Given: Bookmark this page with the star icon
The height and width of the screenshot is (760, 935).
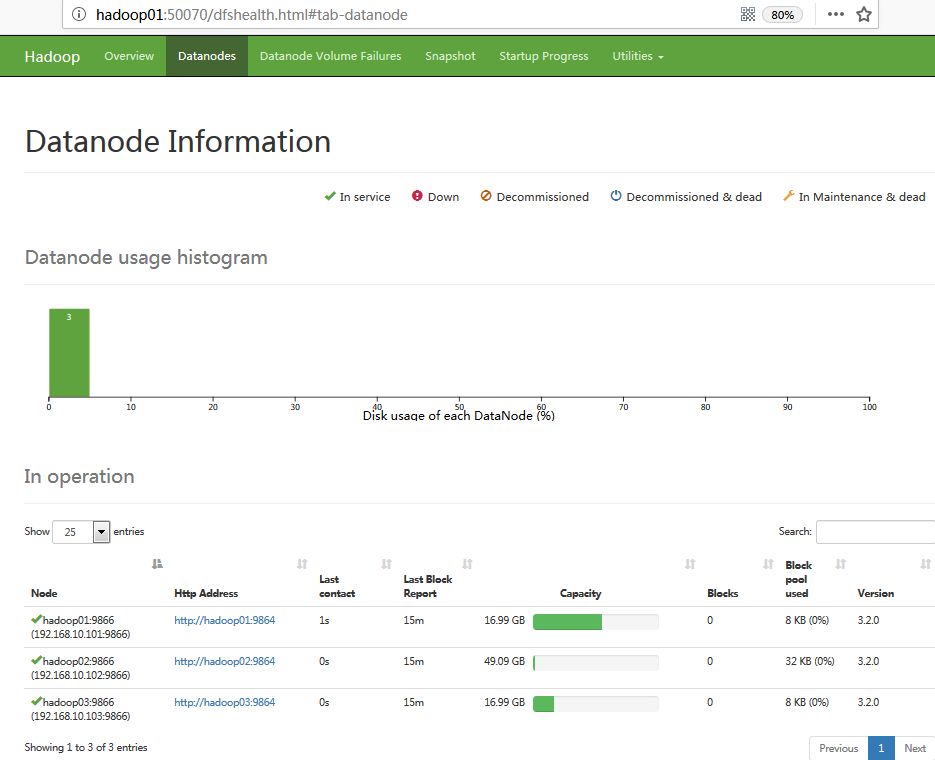Looking at the screenshot, I should coord(864,14).
